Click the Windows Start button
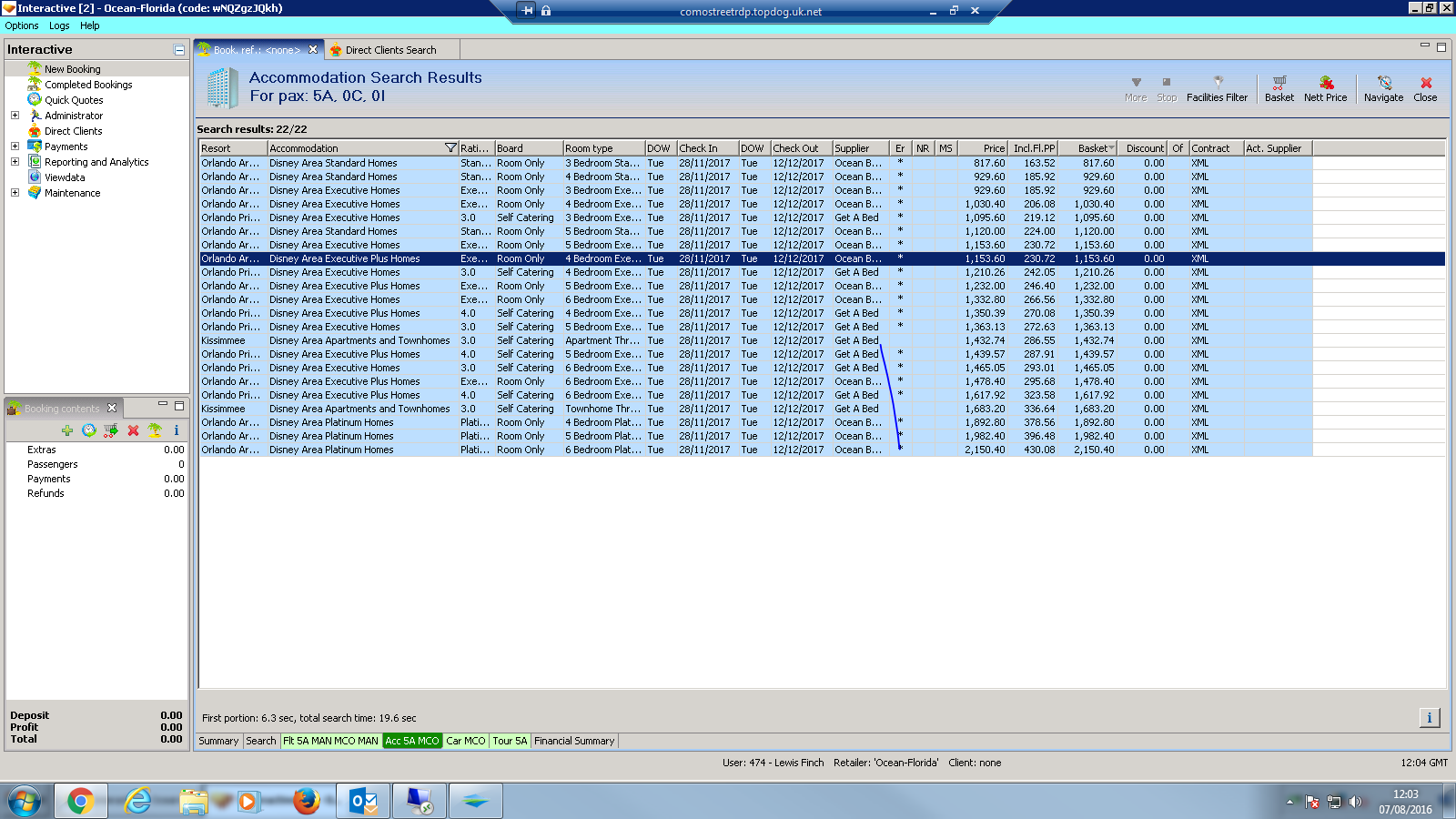 pos(25,801)
